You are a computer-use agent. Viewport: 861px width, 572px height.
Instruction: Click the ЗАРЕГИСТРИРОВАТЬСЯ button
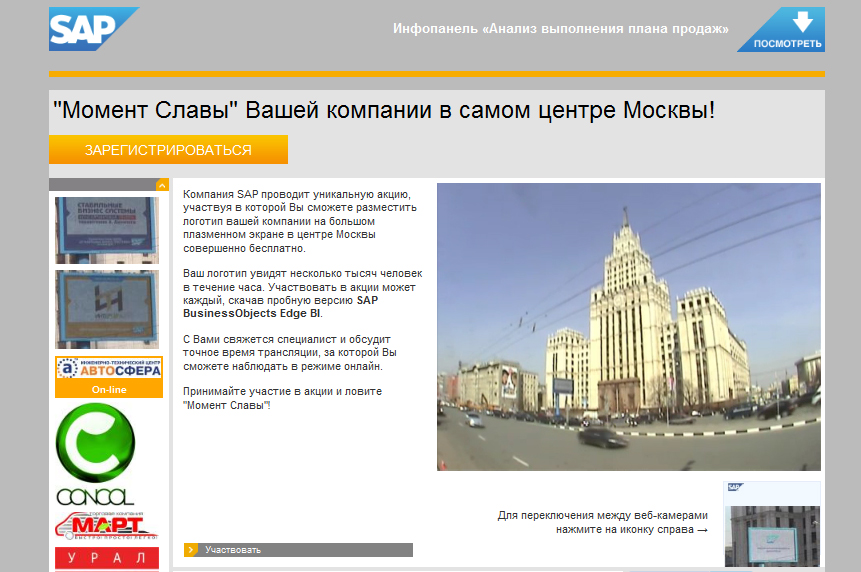(168, 149)
